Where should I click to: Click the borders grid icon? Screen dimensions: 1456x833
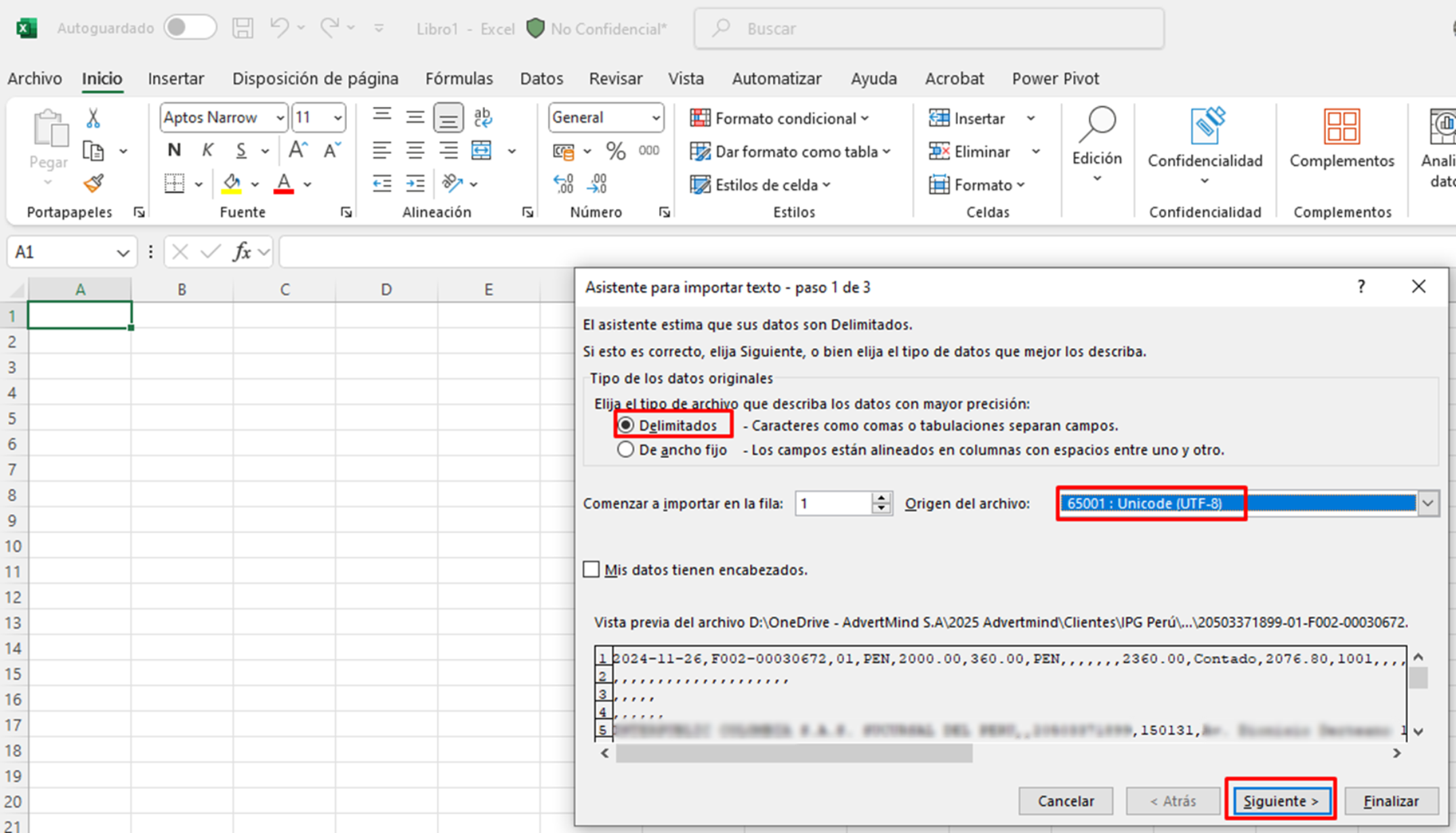click(x=174, y=184)
